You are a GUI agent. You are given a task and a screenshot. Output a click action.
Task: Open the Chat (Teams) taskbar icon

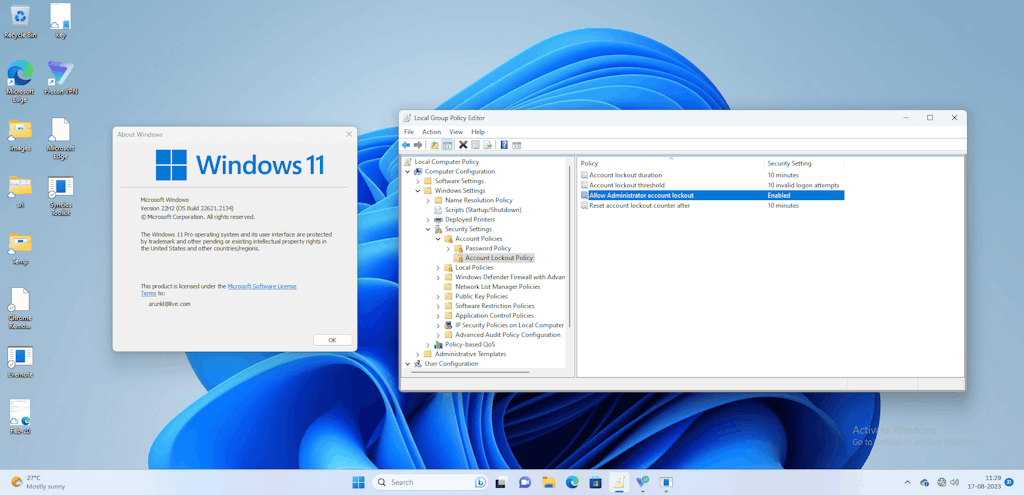click(x=524, y=482)
